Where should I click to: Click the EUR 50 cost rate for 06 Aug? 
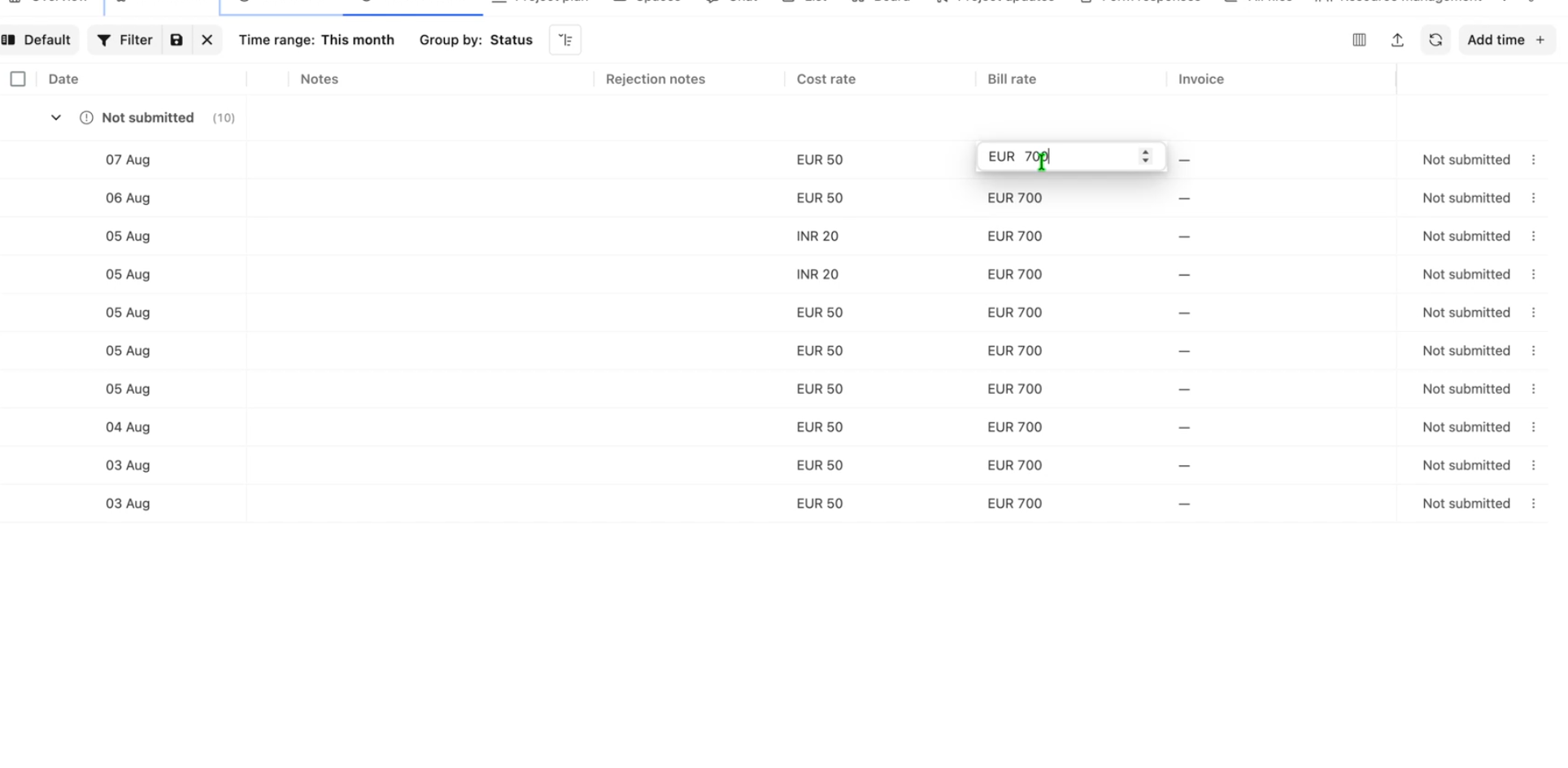click(x=820, y=198)
